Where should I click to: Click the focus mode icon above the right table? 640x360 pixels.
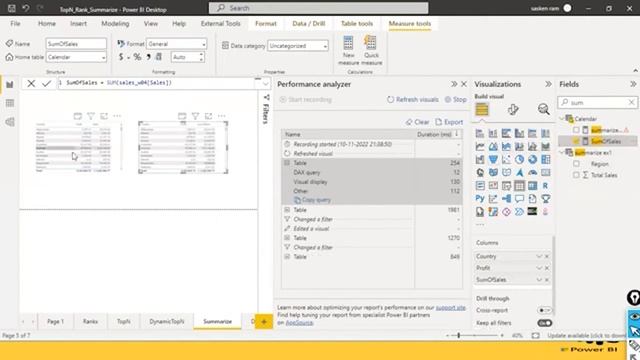coord(209,116)
